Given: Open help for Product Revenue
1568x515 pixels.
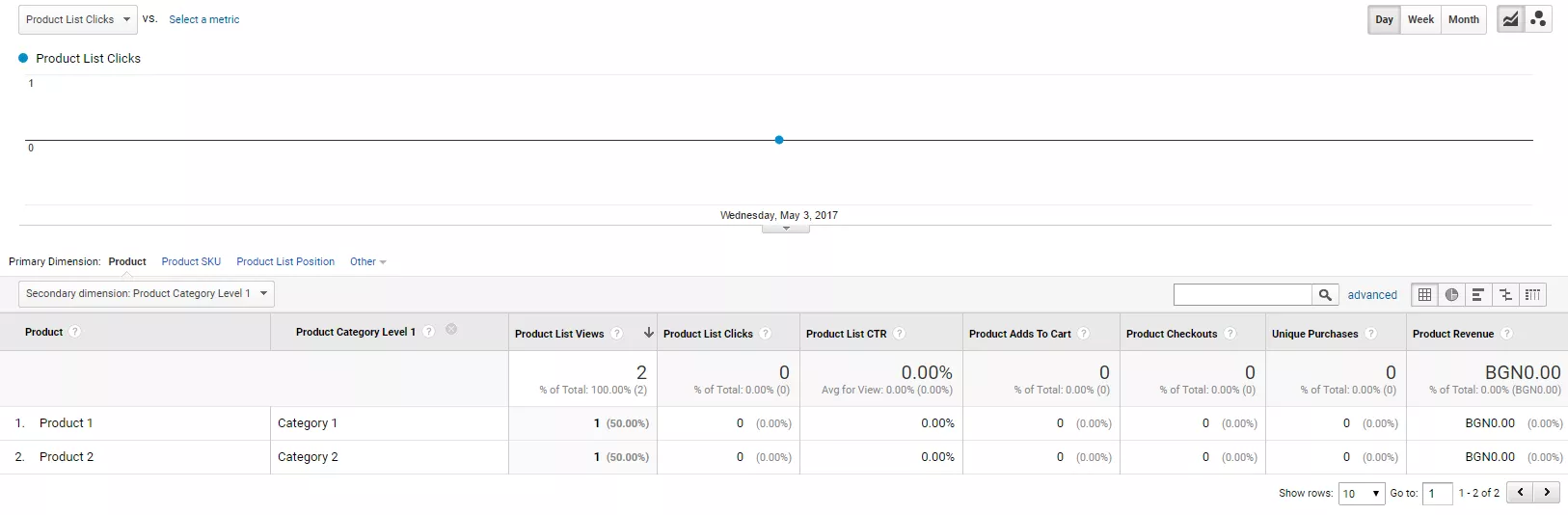Looking at the screenshot, I should click(x=1507, y=334).
